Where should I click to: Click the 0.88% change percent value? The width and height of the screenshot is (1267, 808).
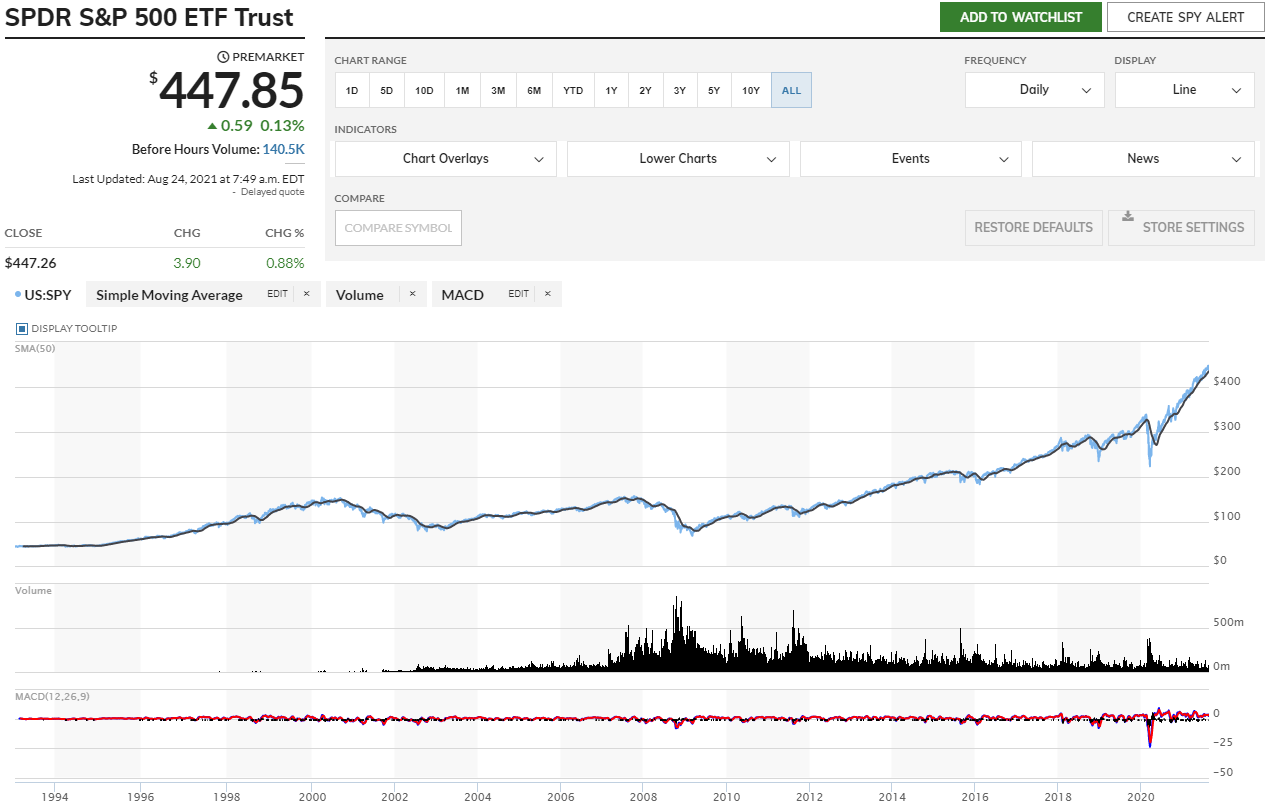click(x=285, y=263)
